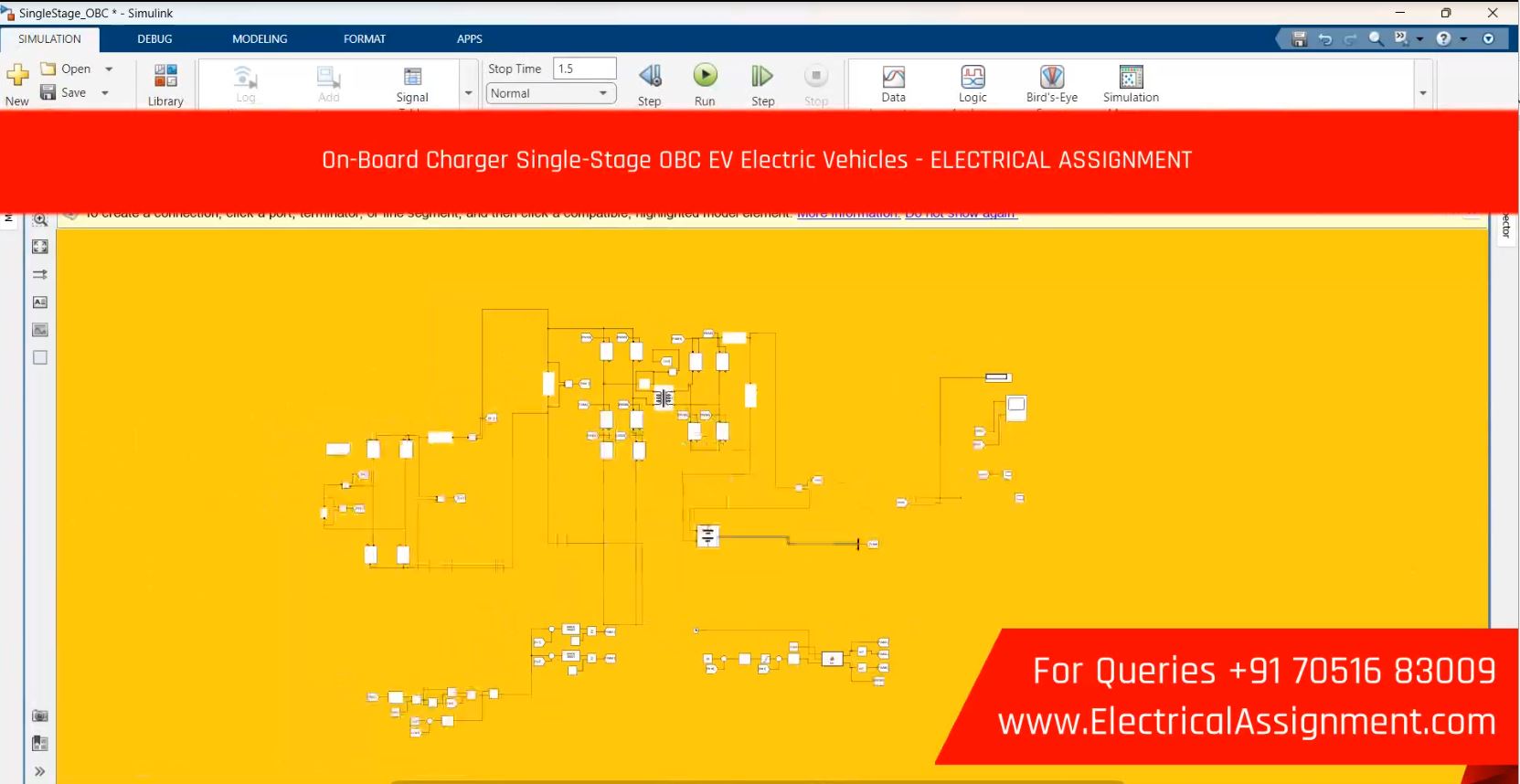The width and height of the screenshot is (1520, 784).
Task: Switch to the MODELING tab
Action: click(x=260, y=39)
